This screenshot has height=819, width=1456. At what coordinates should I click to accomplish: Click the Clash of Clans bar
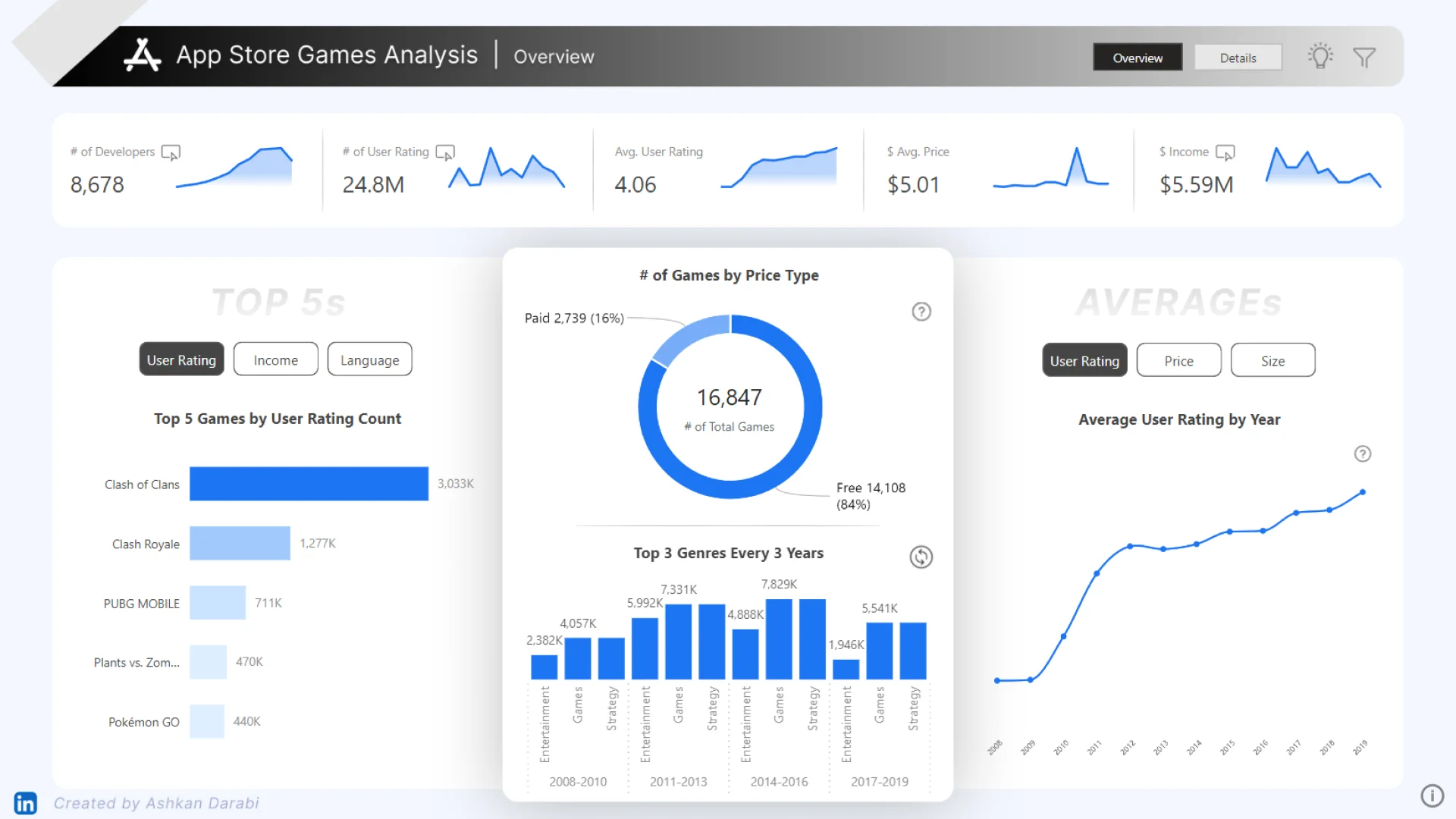coord(309,484)
